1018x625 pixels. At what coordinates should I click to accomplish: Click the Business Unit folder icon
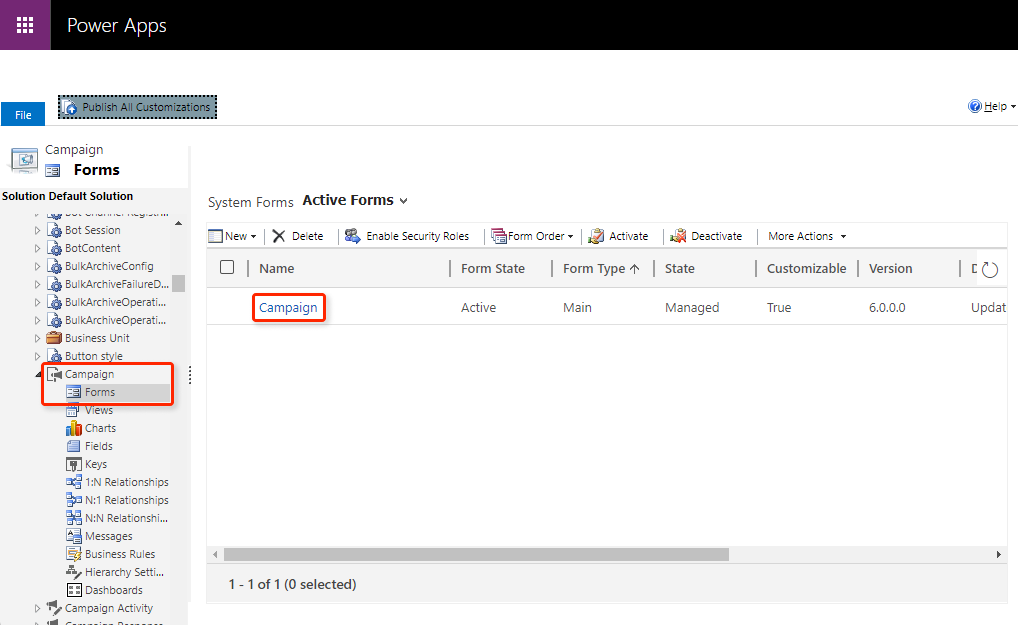(54, 338)
